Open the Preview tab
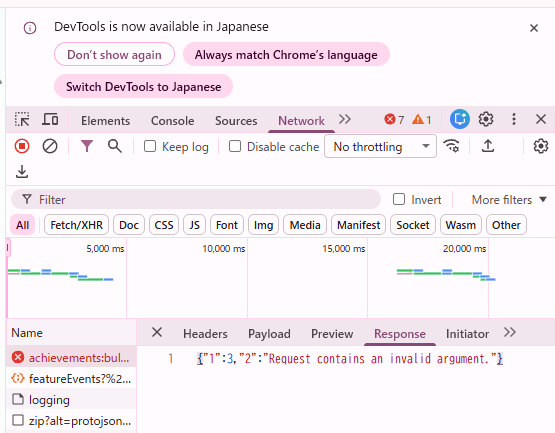 332,334
